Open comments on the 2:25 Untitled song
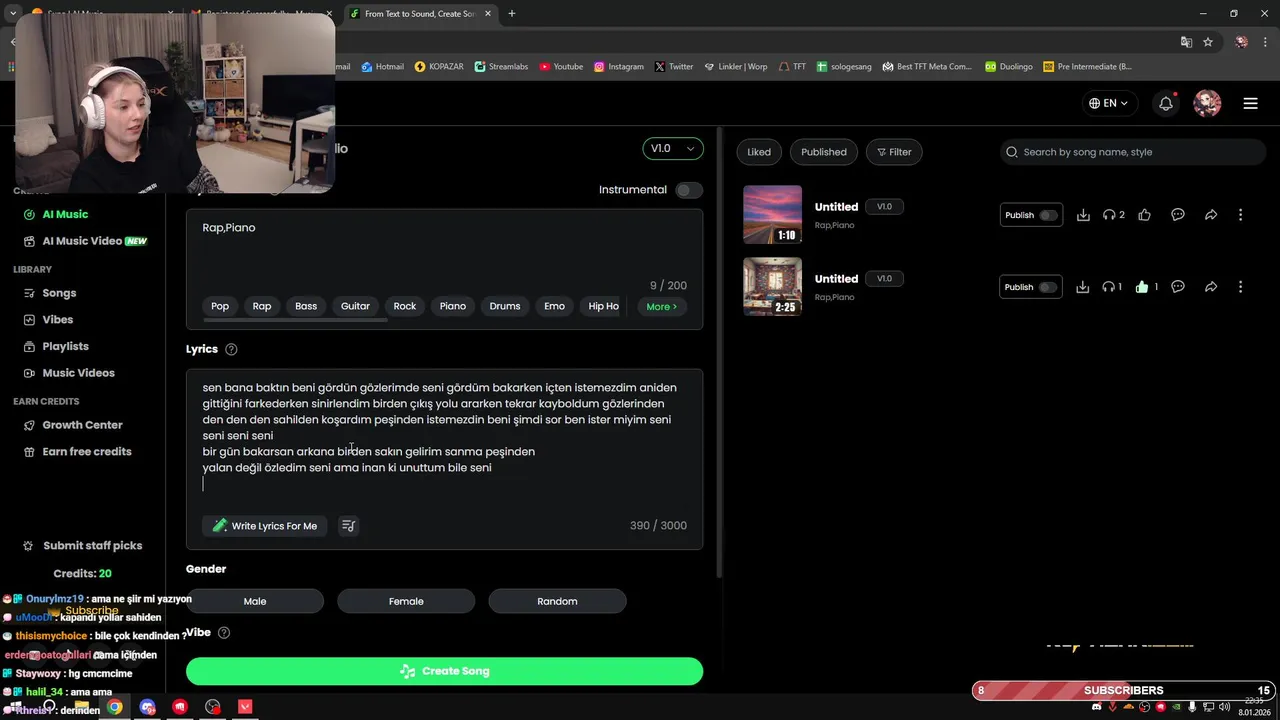This screenshot has height=720, width=1280. (1178, 287)
